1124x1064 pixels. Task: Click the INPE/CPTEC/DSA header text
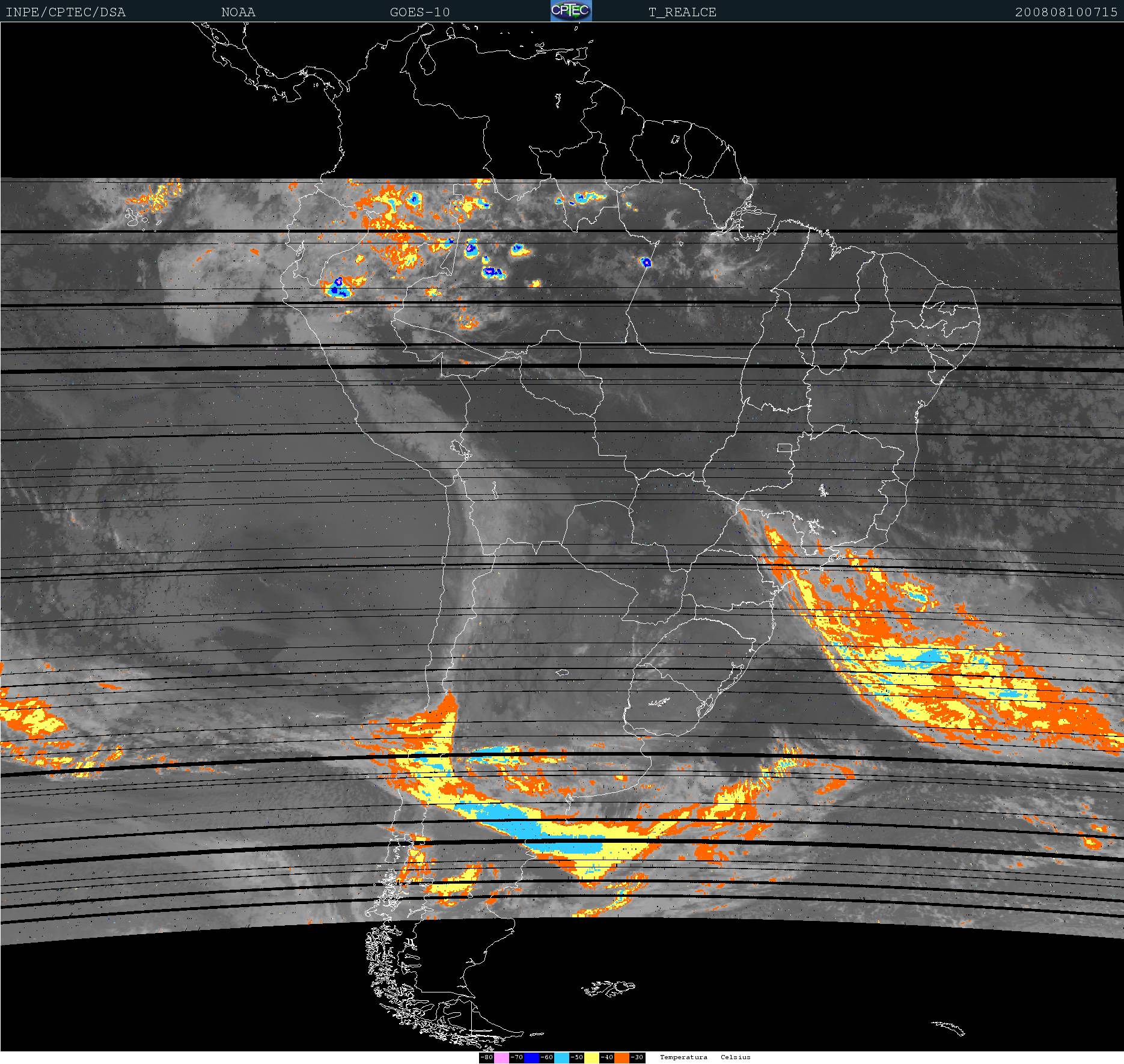[66, 12]
